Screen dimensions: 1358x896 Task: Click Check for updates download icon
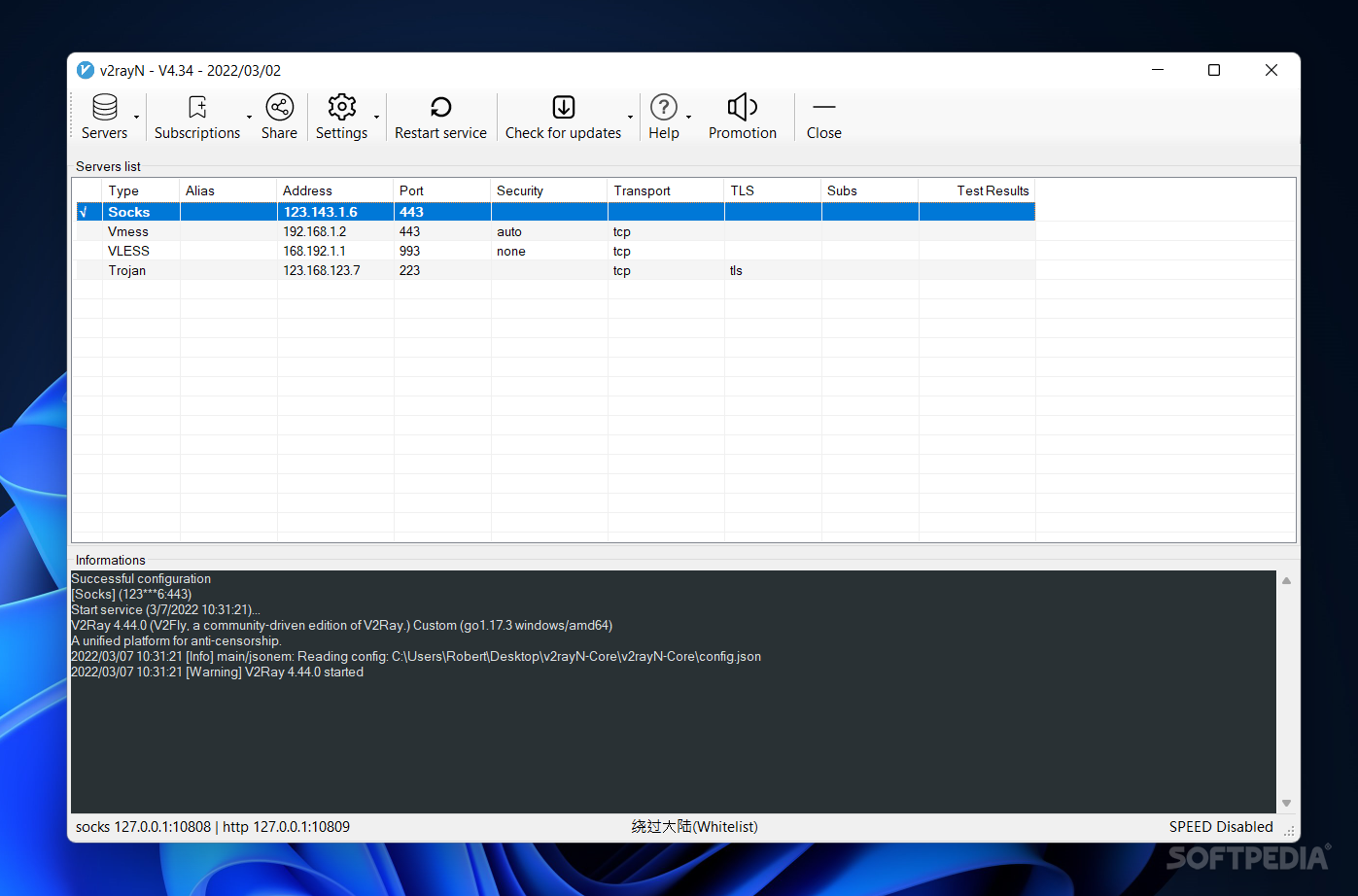pos(563,108)
